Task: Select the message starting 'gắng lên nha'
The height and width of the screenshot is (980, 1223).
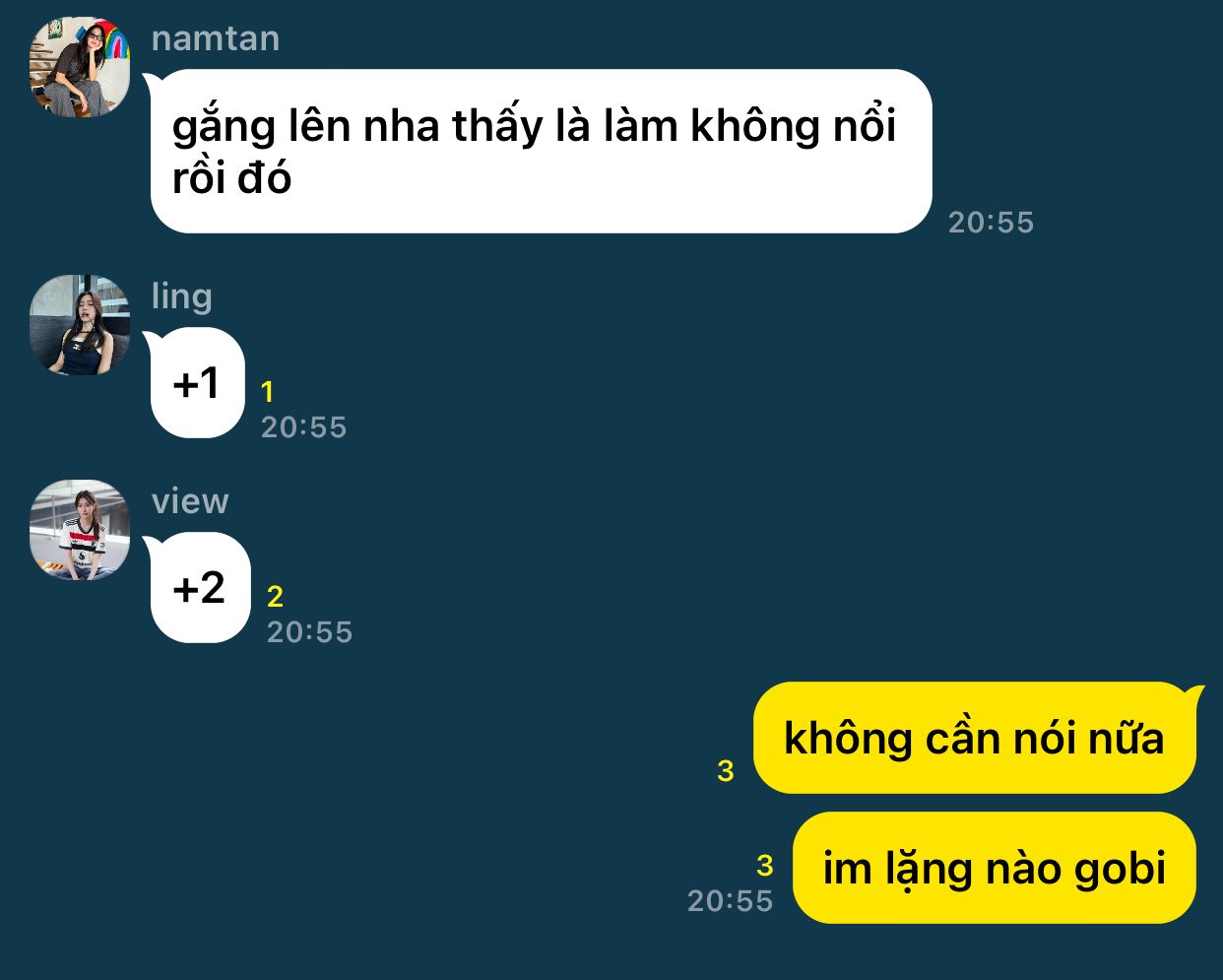Action: pos(539,151)
